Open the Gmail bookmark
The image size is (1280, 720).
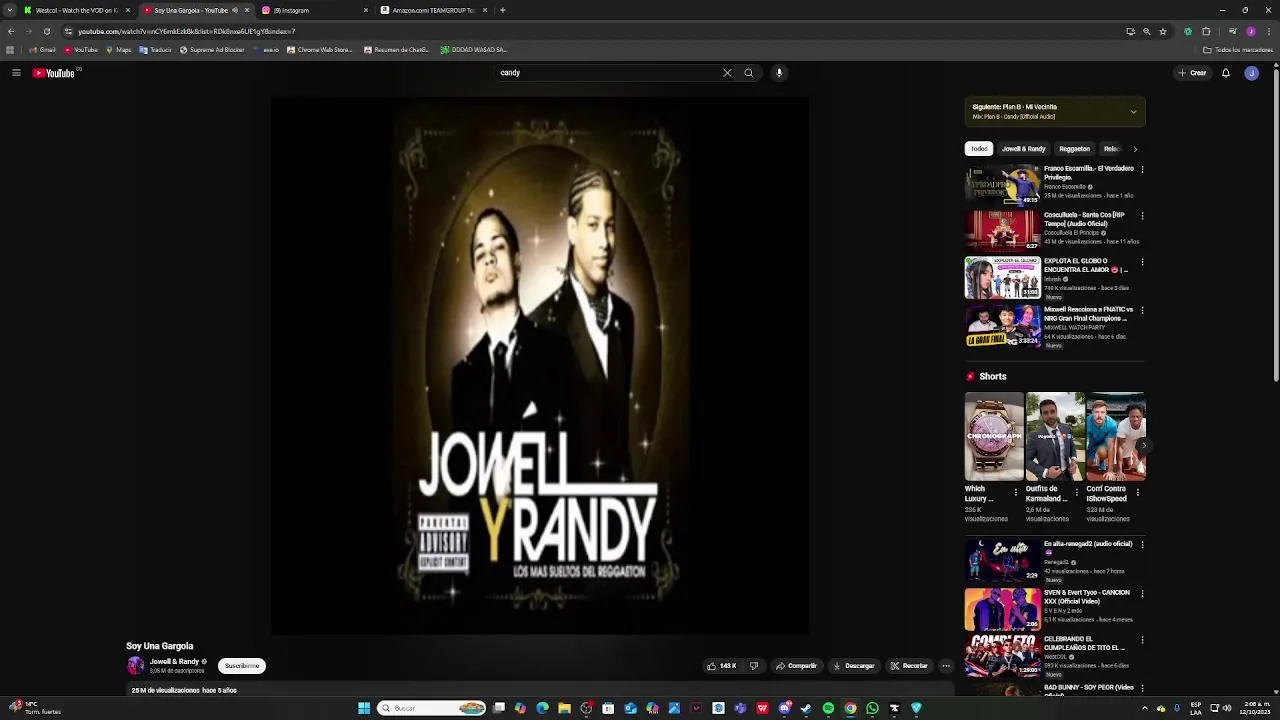tap(42, 50)
